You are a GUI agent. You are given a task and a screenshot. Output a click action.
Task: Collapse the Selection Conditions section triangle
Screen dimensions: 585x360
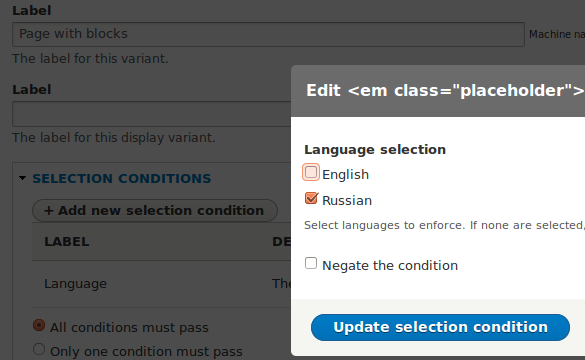tap(22, 178)
